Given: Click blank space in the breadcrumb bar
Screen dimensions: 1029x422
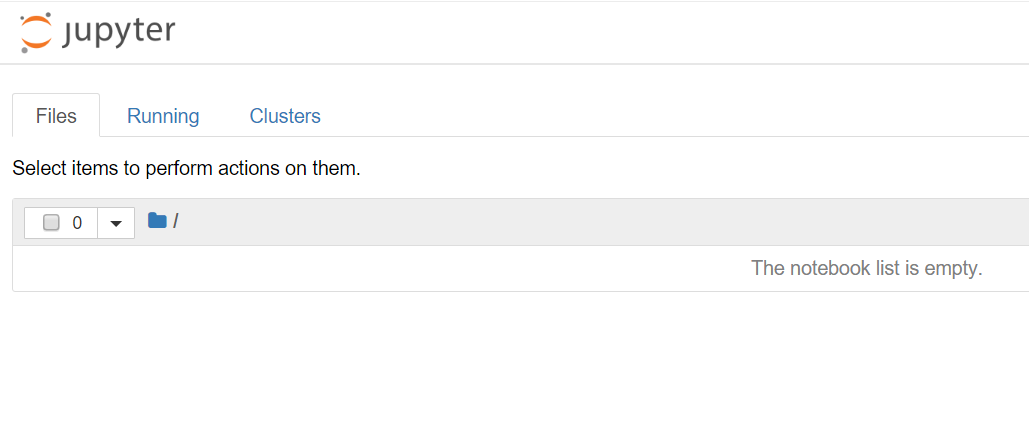Looking at the screenshot, I should tap(600, 221).
